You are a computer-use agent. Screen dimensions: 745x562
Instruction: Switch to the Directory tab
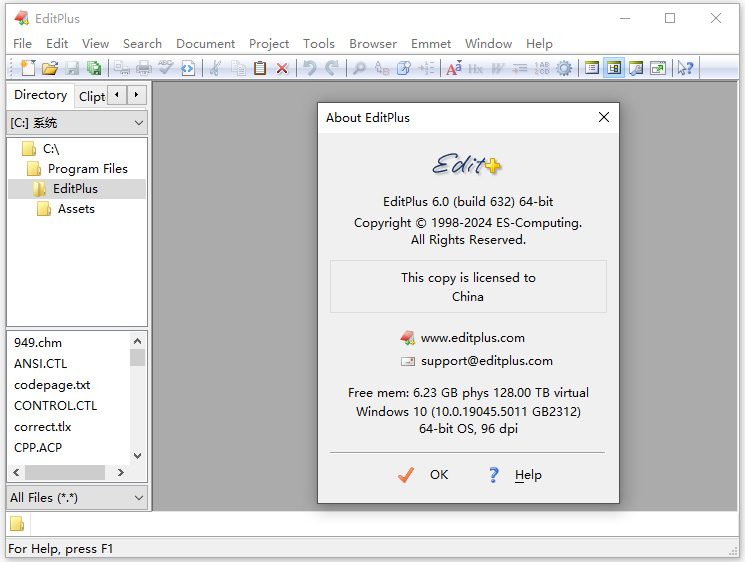pyautogui.click(x=40, y=95)
